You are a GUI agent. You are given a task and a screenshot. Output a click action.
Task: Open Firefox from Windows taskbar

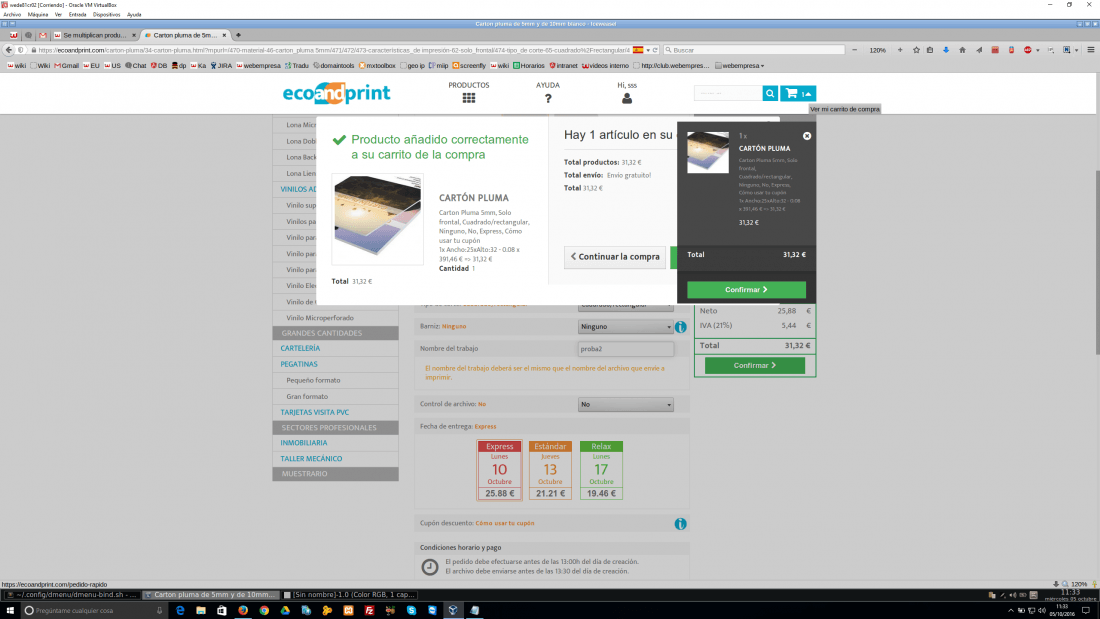(243, 611)
